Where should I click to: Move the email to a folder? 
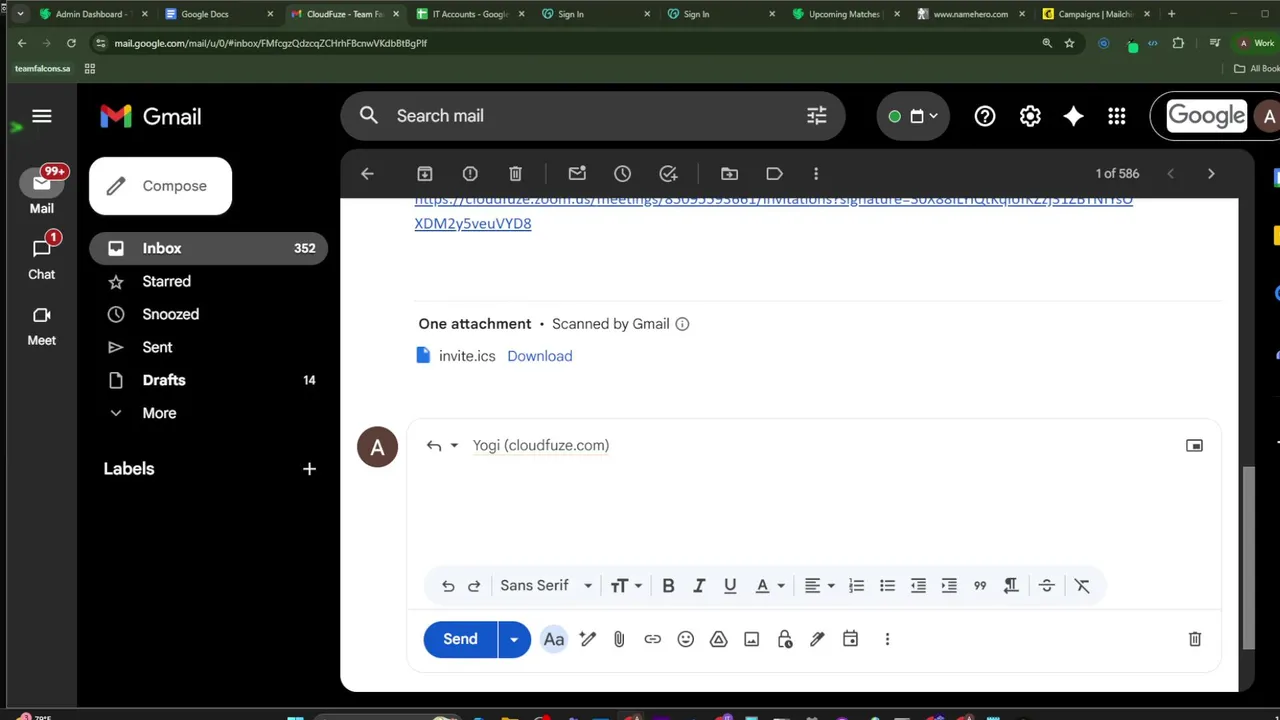coord(729,174)
